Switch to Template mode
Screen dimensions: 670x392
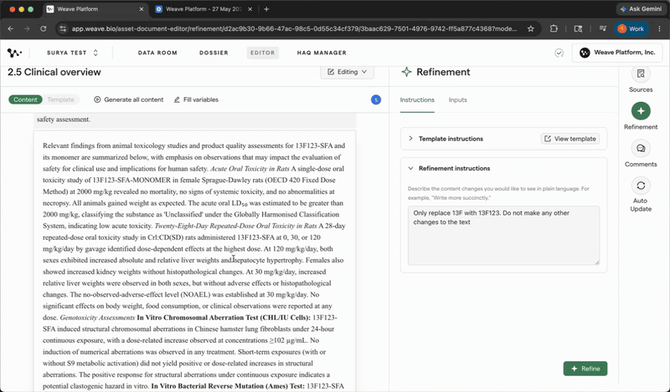pos(61,100)
